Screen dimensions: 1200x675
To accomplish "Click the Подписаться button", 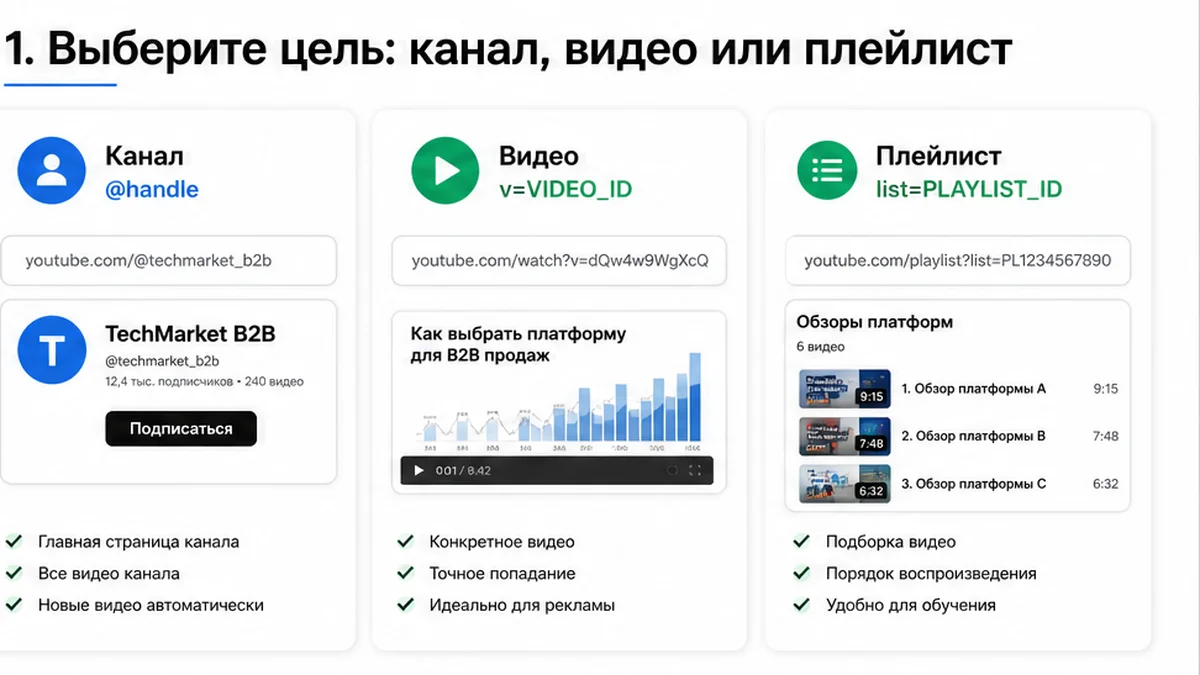I will [x=181, y=429].
